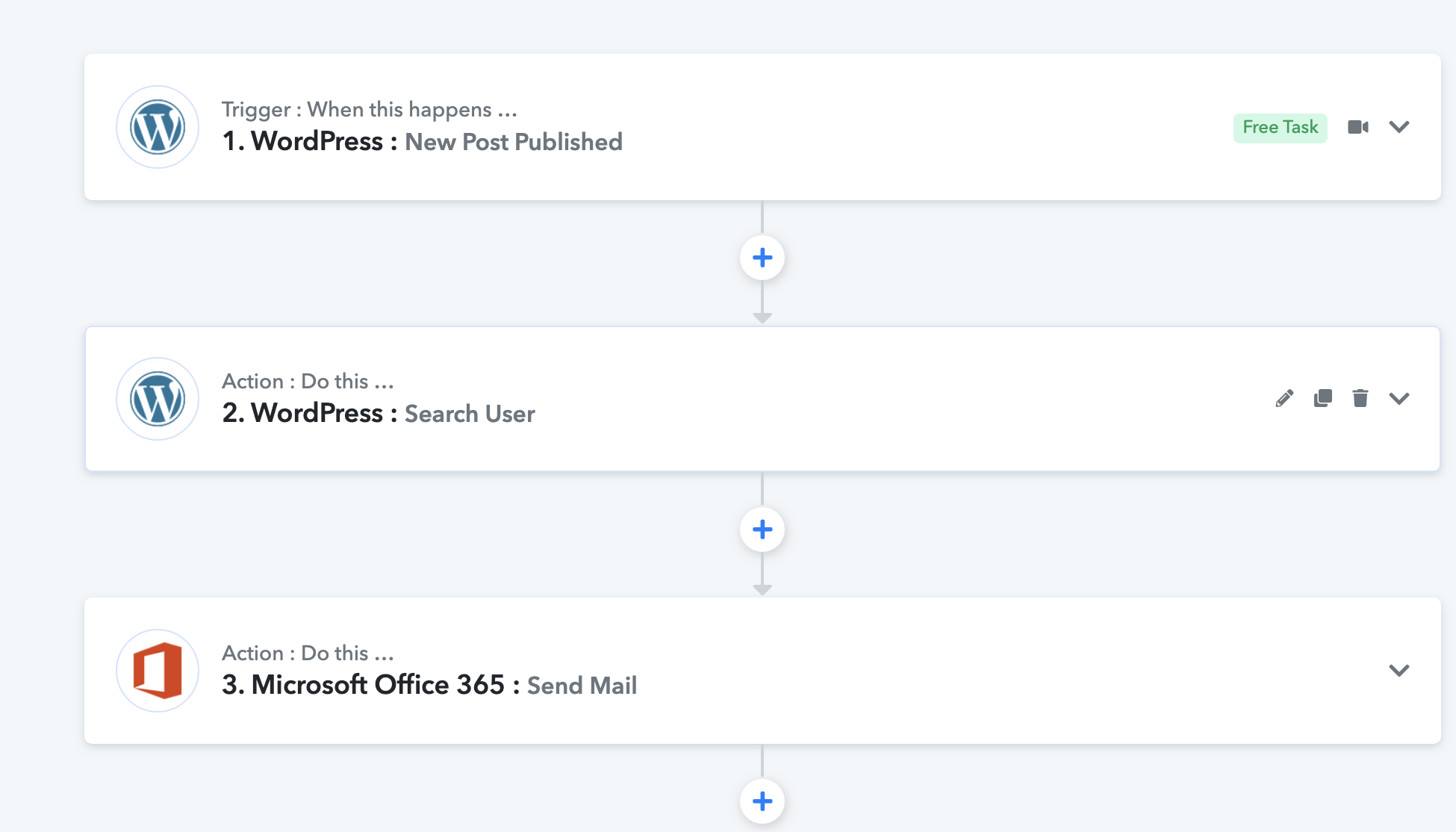
Task: Expand the Search User action step
Action: (x=1399, y=399)
